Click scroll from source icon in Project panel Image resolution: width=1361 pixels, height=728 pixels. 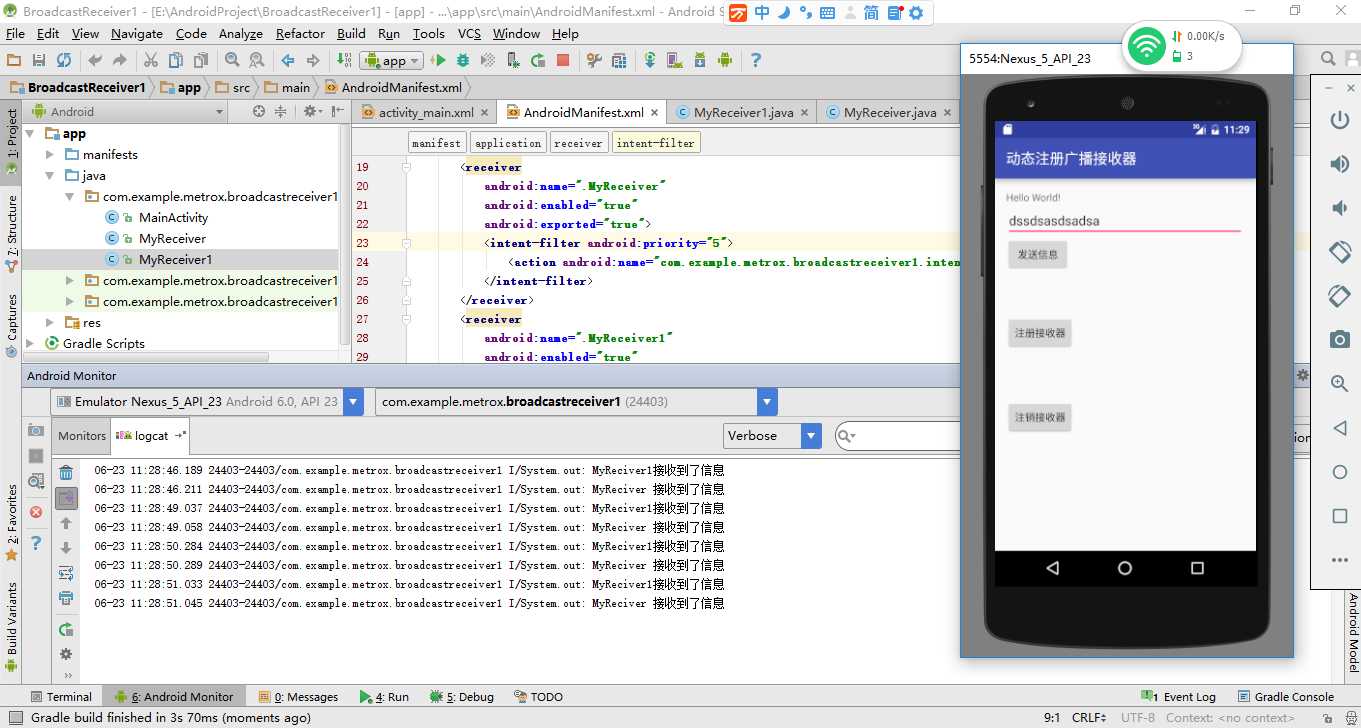pyautogui.click(x=259, y=111)
